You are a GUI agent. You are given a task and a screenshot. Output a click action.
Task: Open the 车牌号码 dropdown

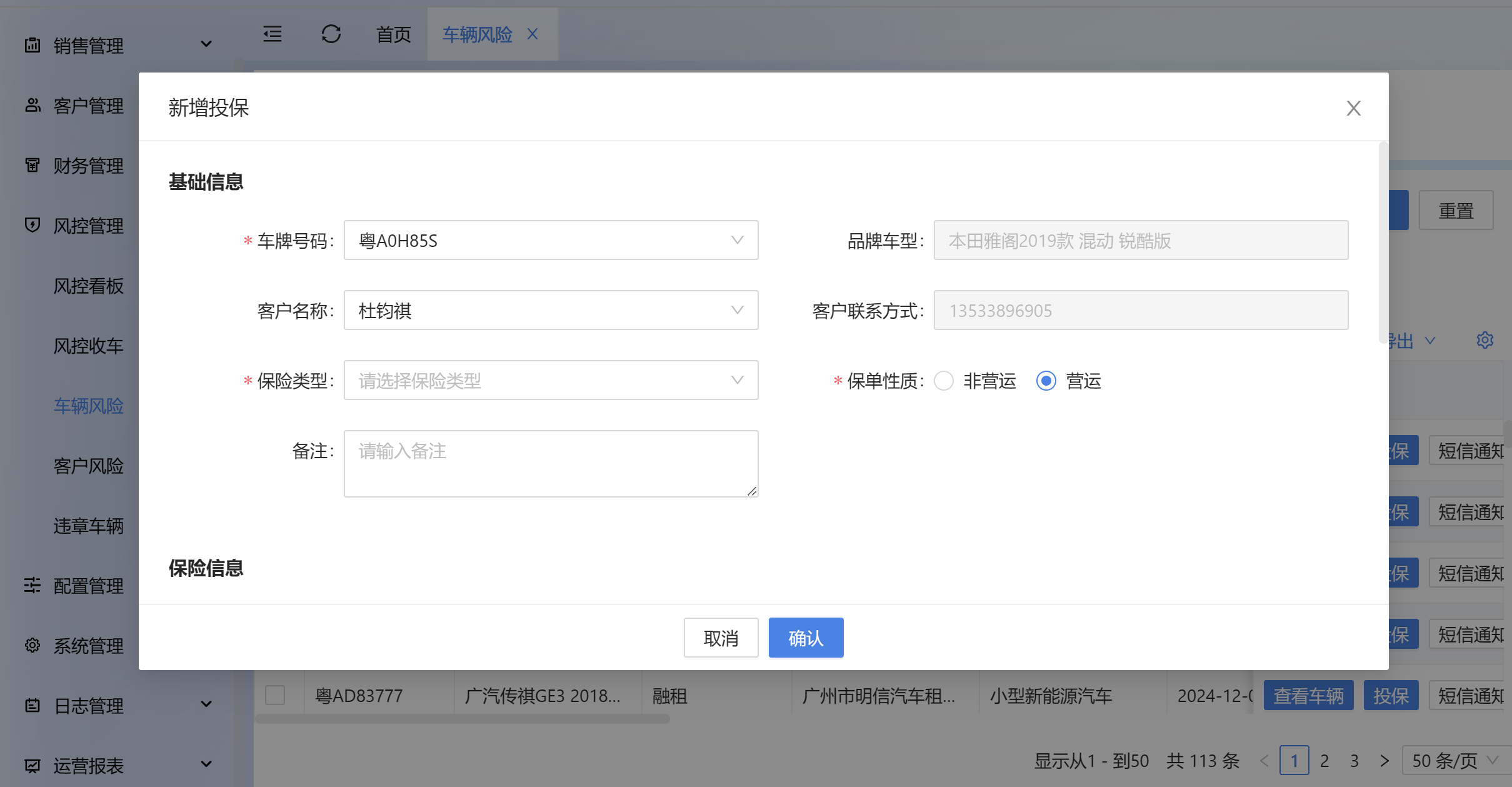[551, 240]
